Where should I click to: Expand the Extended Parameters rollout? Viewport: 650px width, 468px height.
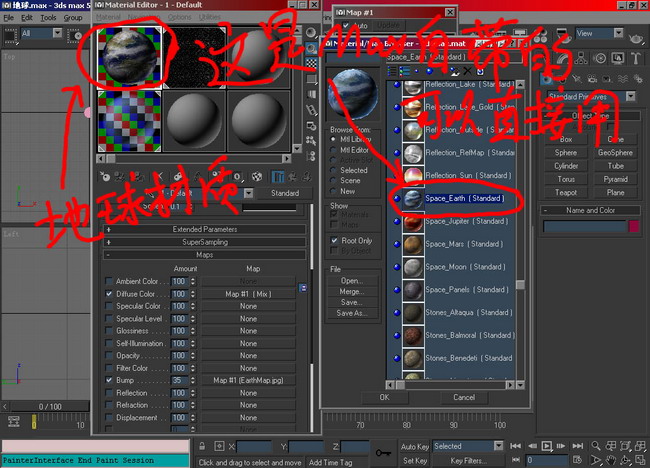tap(204, 229)
